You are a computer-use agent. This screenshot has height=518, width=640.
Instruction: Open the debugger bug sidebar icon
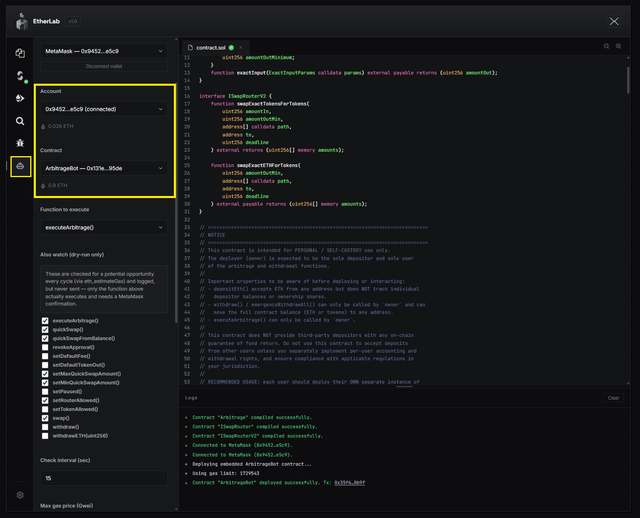pyautogui.click(x=20, y=143)
